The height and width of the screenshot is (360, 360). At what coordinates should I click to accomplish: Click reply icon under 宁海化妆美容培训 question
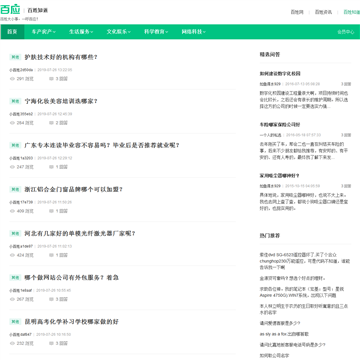[x=51, y=123]
